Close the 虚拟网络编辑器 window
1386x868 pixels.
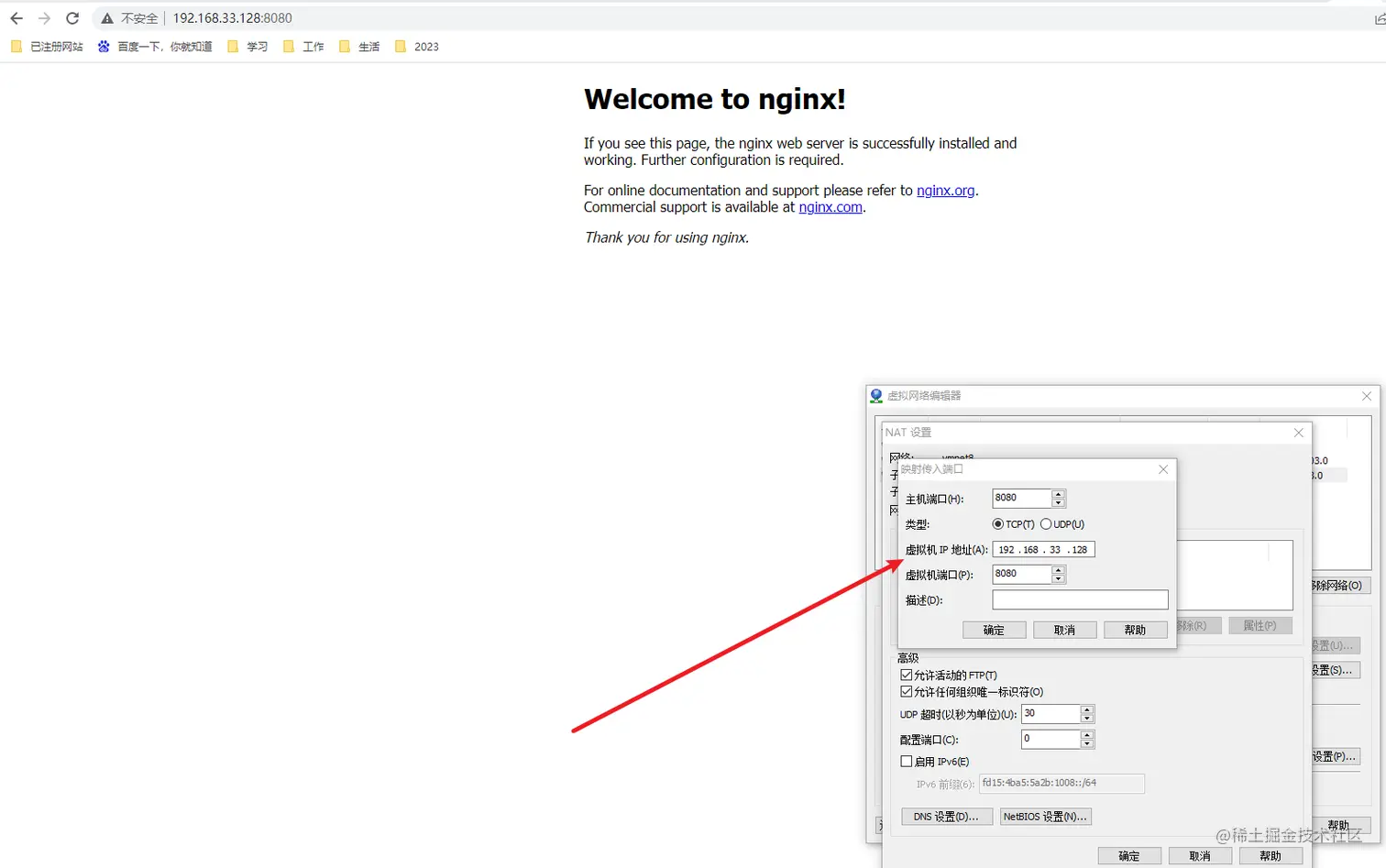[1367, 396]
